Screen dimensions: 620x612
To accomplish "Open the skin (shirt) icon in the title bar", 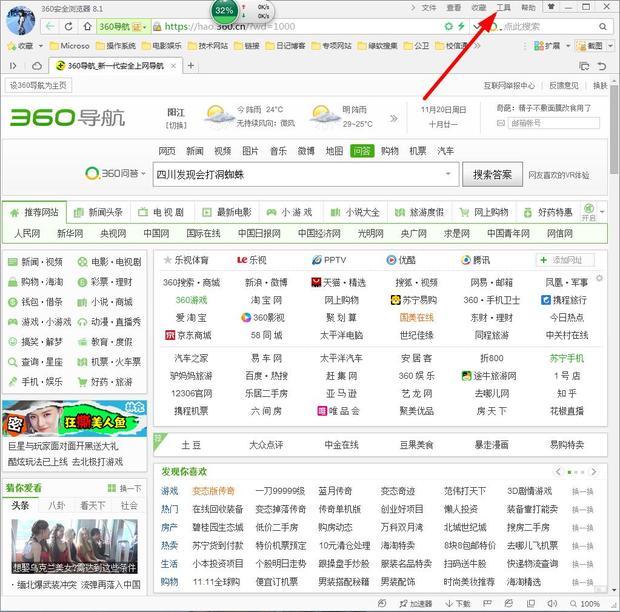I will (x=551, y=7).
